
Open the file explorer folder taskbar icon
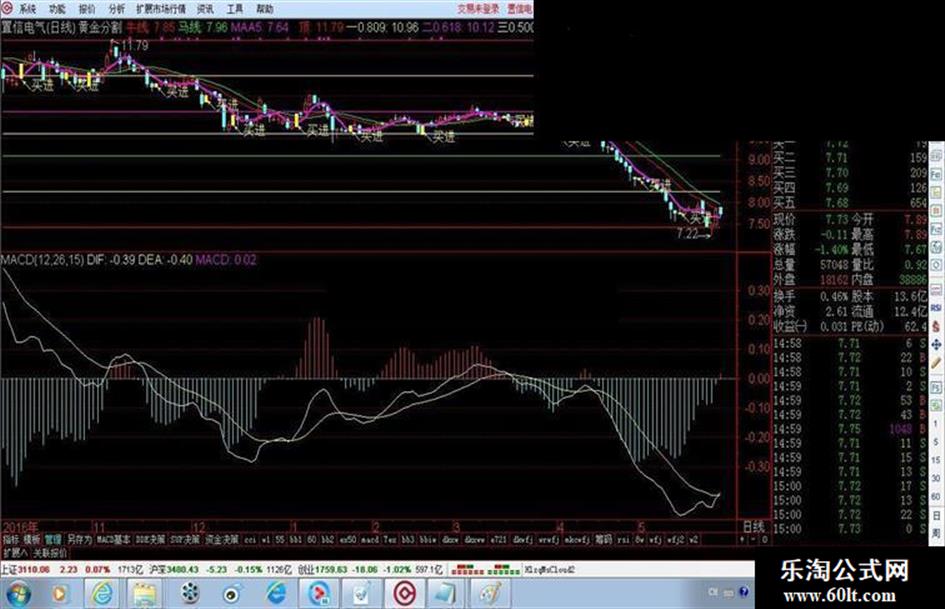145,593
